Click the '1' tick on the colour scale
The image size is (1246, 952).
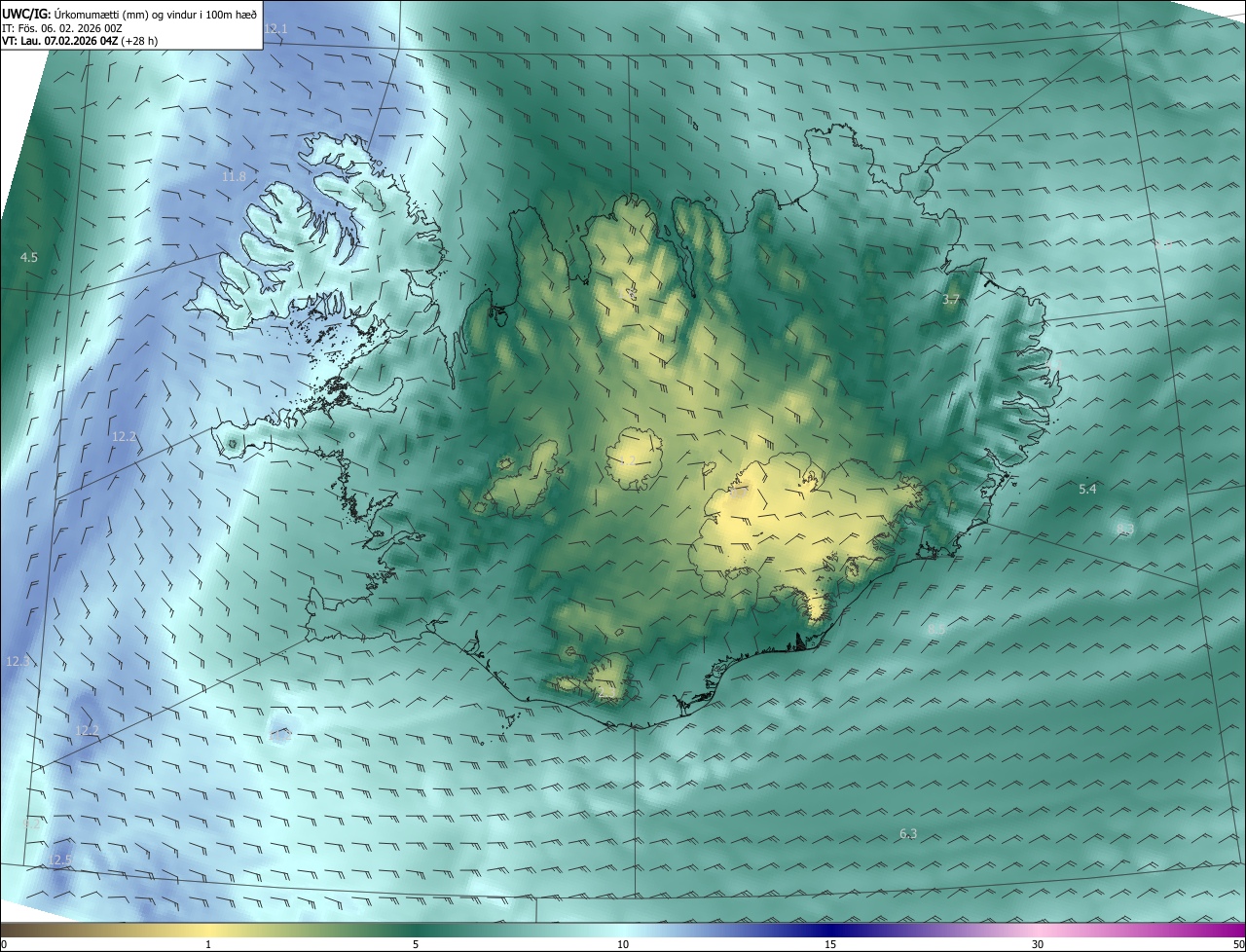(x=208, y=944)
